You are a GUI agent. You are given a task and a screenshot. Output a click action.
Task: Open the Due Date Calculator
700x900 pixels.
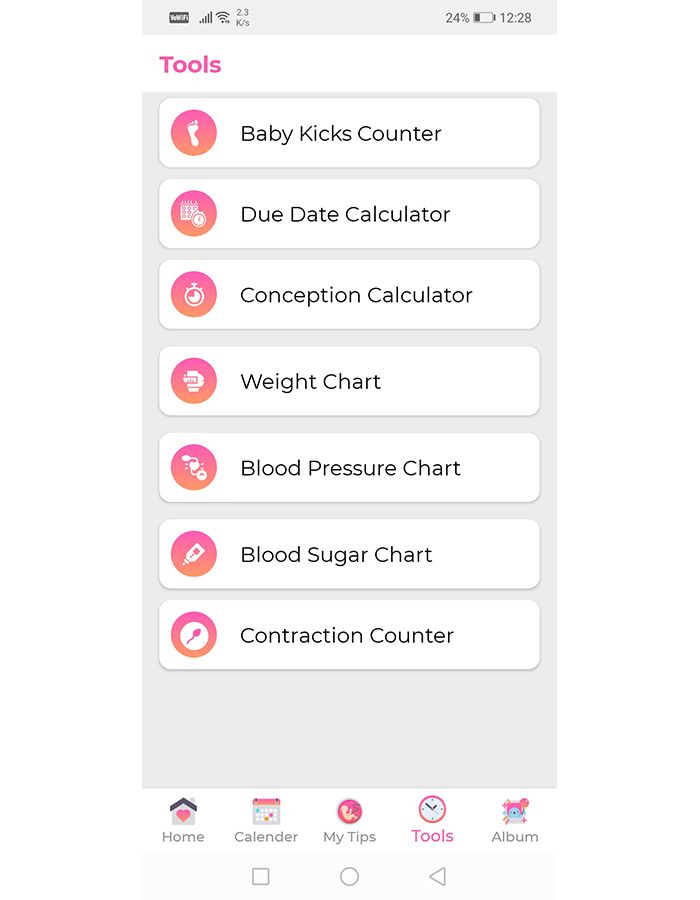[x=345, y=215]
